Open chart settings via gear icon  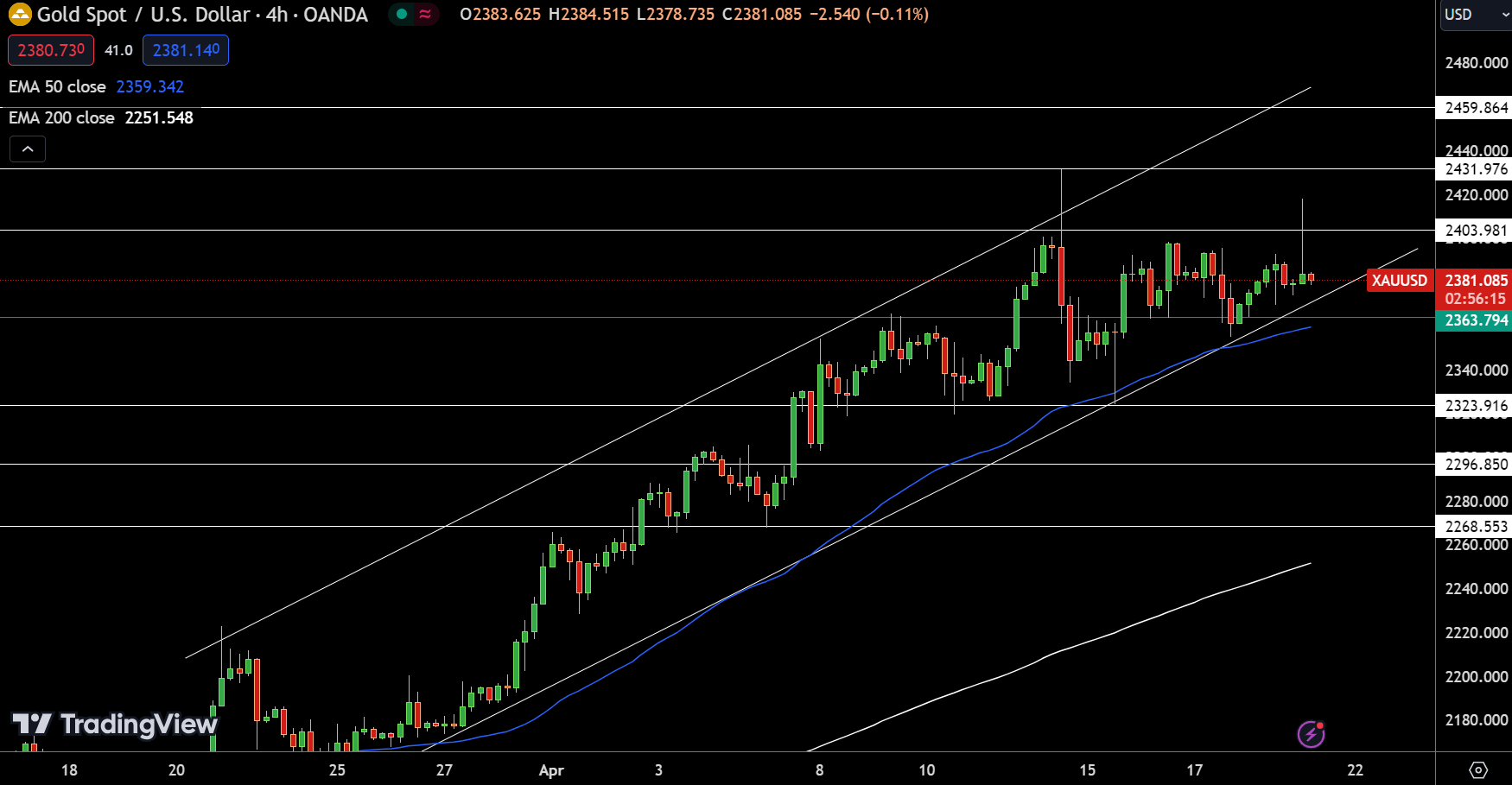1479,768
